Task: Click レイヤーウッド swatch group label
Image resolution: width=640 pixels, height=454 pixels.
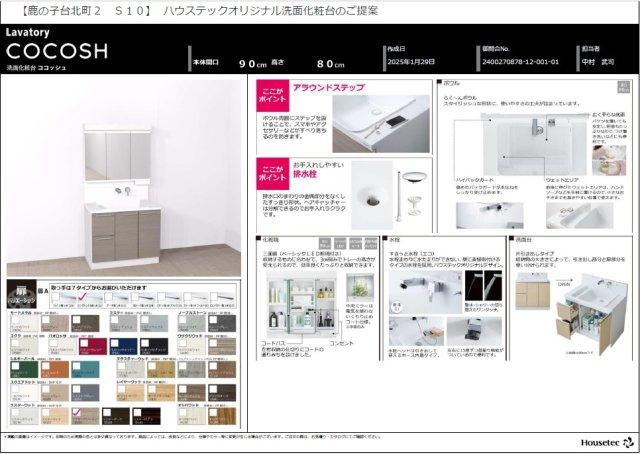Action: [129, 382]
